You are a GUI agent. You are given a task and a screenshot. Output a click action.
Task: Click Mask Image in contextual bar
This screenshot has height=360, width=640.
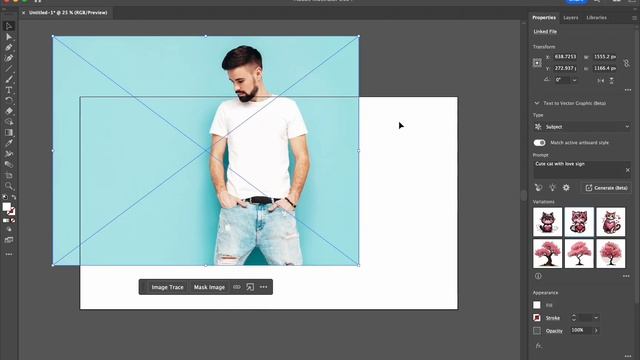(209, 287)
